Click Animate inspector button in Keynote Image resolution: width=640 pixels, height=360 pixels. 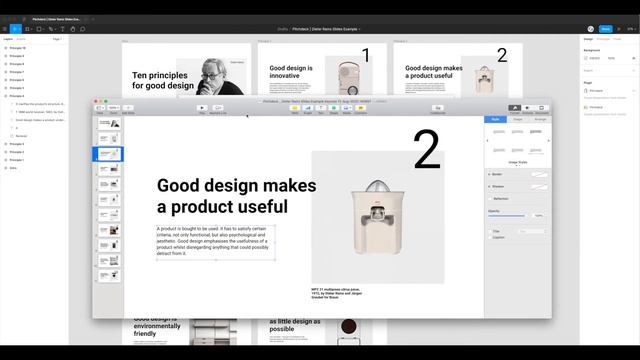[x=528, y=108]
